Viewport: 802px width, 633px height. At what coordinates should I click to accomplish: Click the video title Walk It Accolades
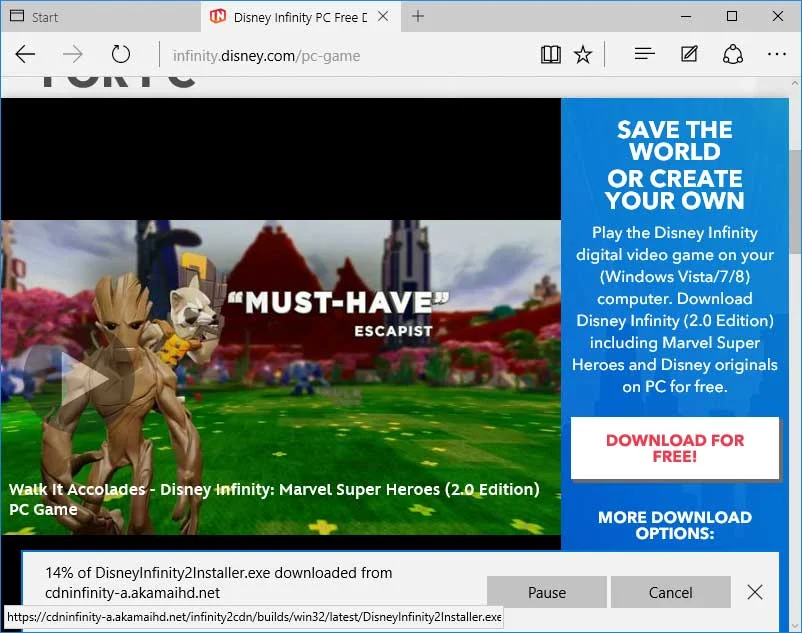click(274, 499)
